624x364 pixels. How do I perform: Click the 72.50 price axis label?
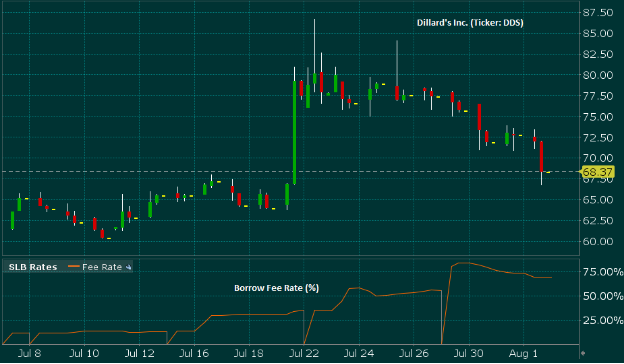pyautogui.click(x=598, y=138)
